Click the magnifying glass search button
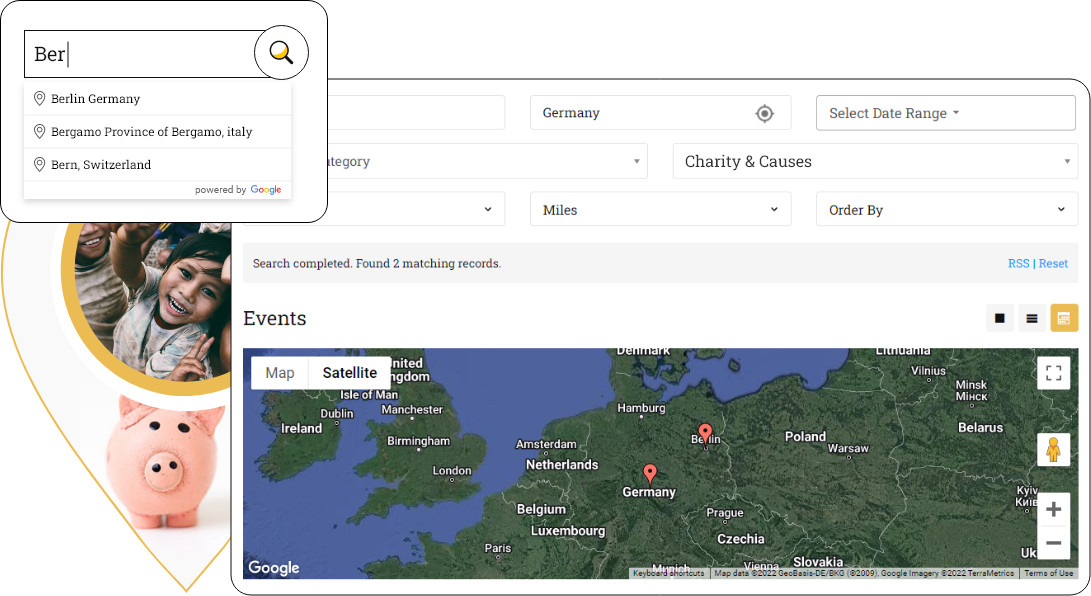This screenshot has height=596, width=1091. click(281, 53)
